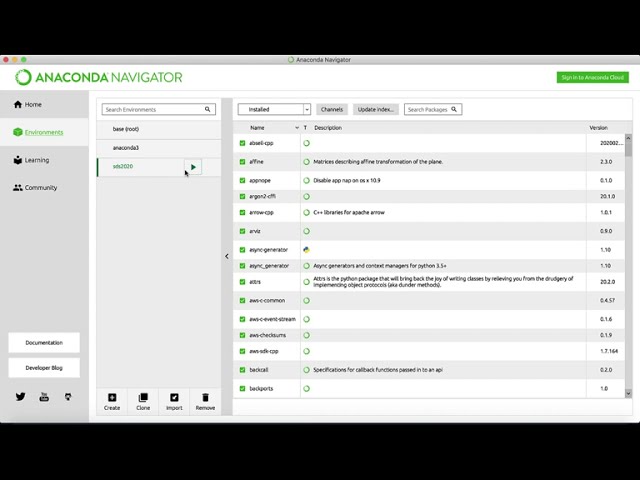The image size is (640, 480).
Task: Toggle the arrow-cpp package checkbox
Action: coord(242,212)
